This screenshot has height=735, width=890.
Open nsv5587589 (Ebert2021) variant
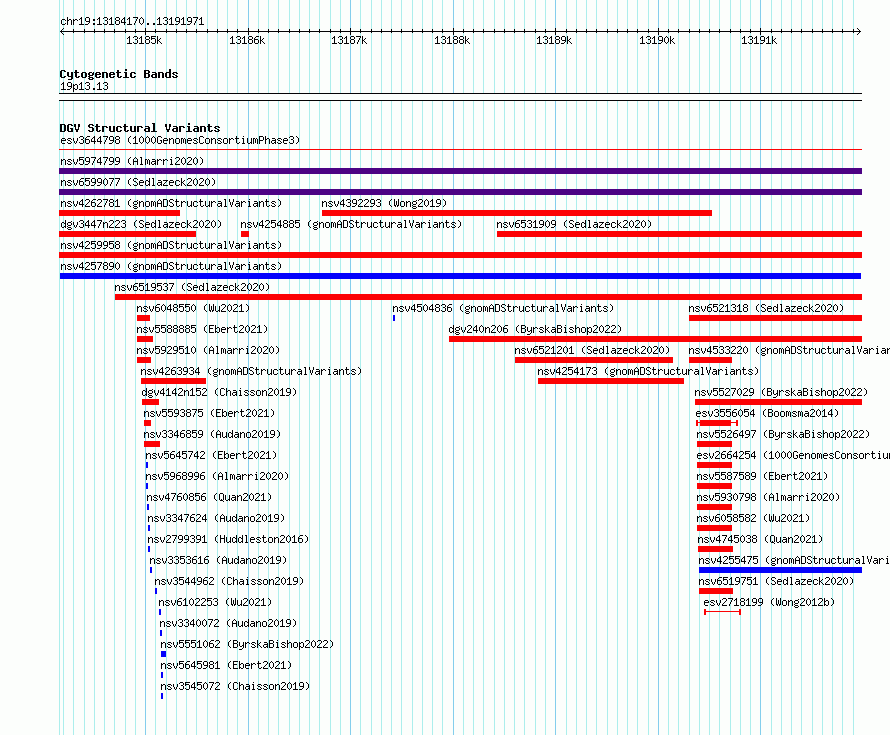[x=762, y=476]
